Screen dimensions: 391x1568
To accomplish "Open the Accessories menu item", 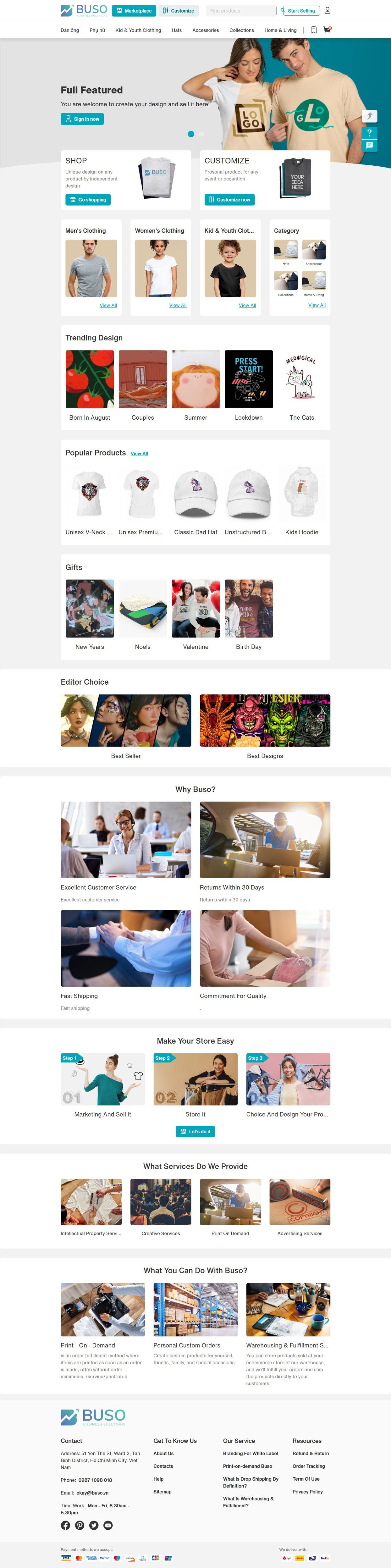I will click(x=206, y=30).
